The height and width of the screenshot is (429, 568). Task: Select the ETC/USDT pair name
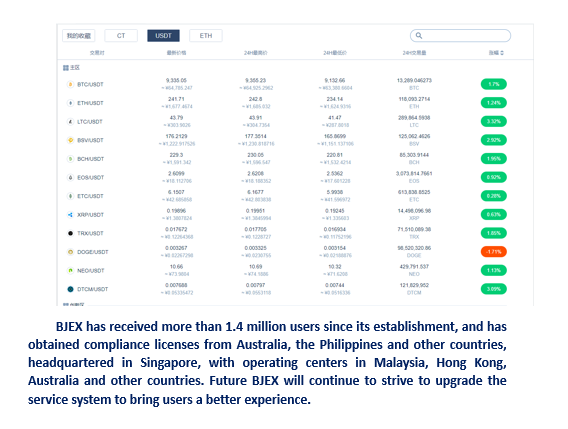tap(90, 196)
